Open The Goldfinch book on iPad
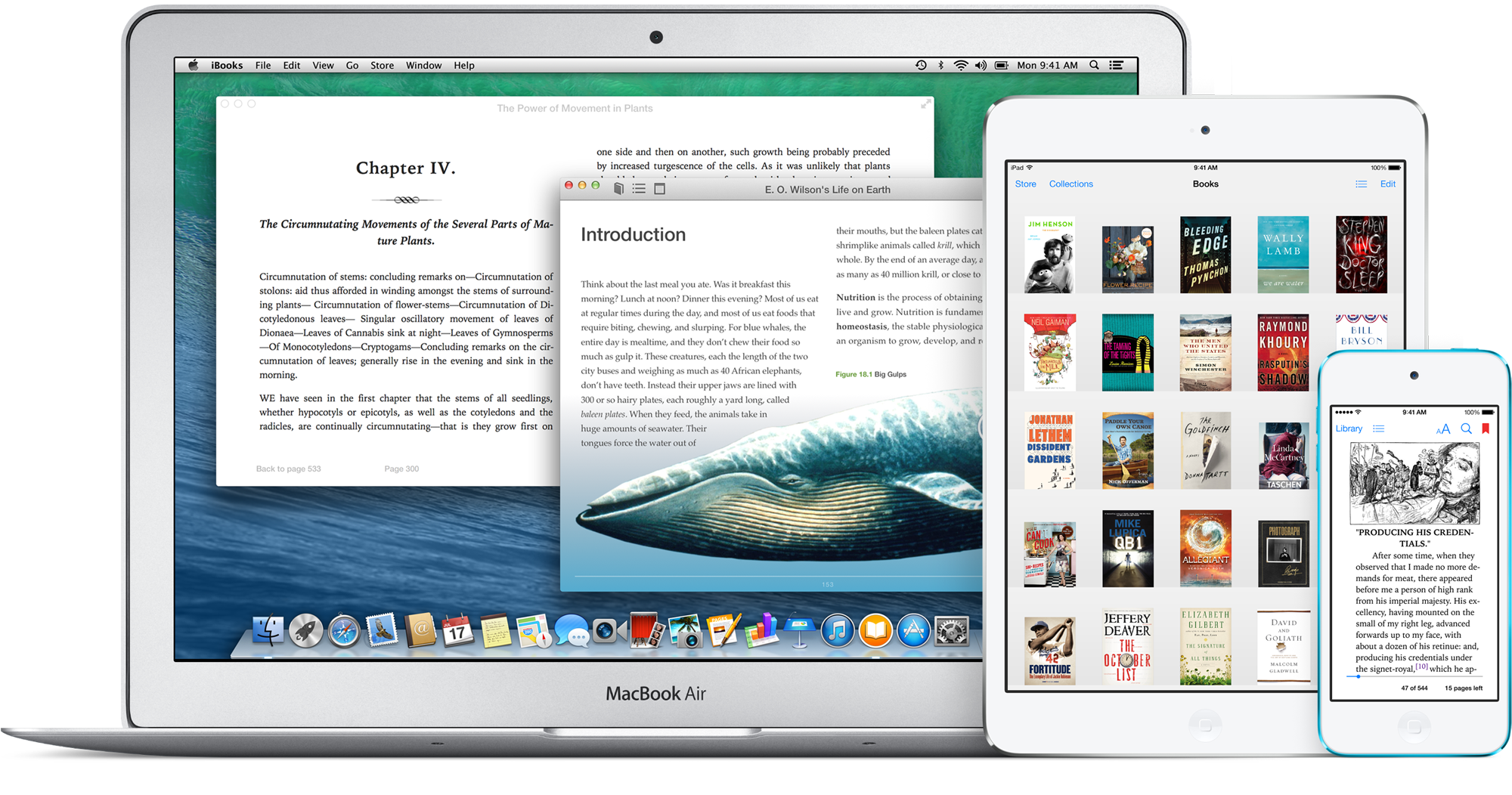This screenshot has height=795, width=1512. coord(1205,450)
